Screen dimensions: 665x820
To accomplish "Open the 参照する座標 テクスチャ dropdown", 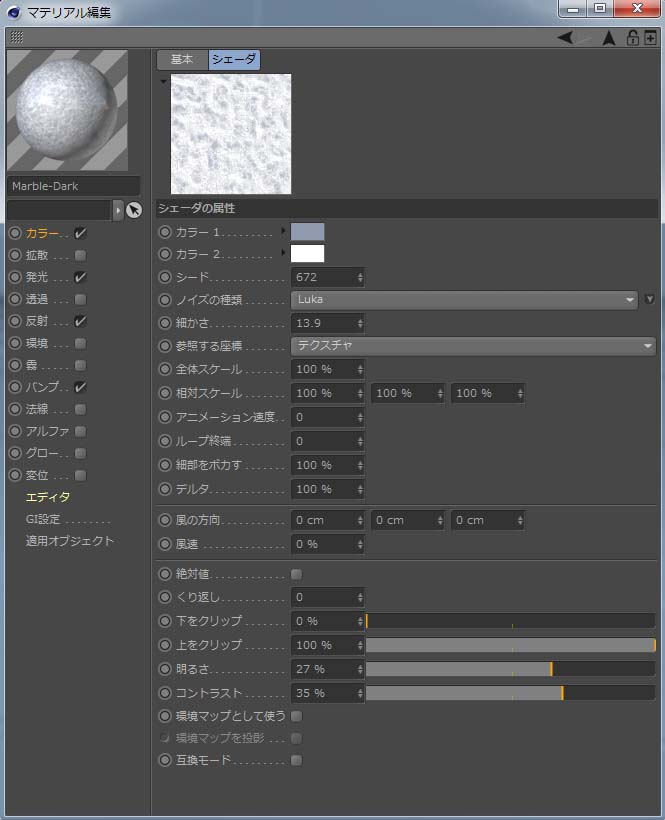I will pyautogui.click(x=472, y=345).
